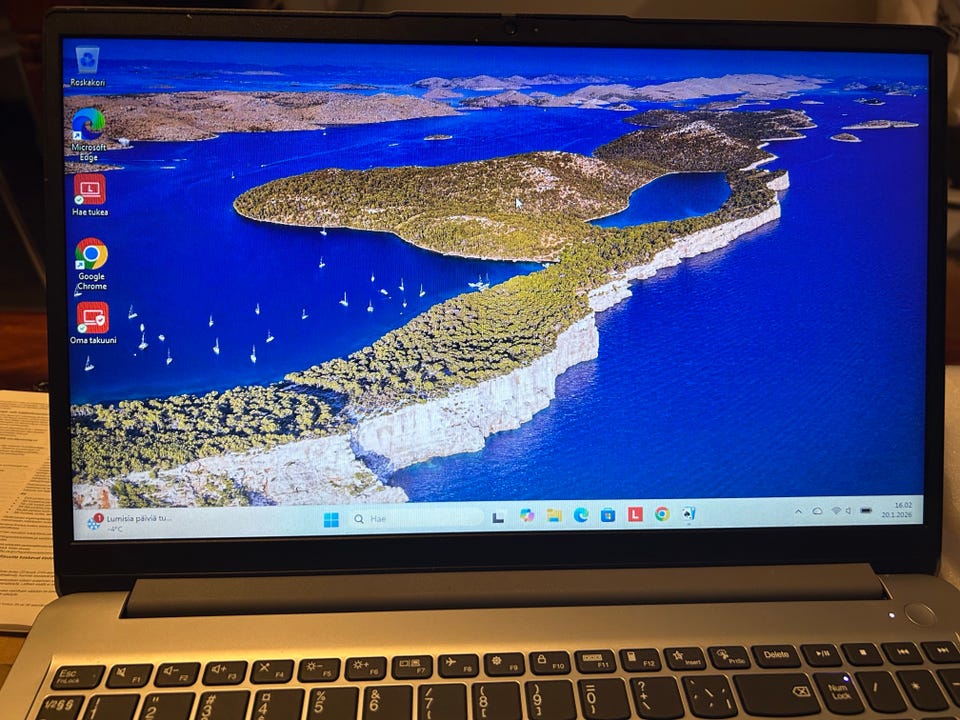
Task: Open Google Chrome from taskbar
Action: pos(662,514)
